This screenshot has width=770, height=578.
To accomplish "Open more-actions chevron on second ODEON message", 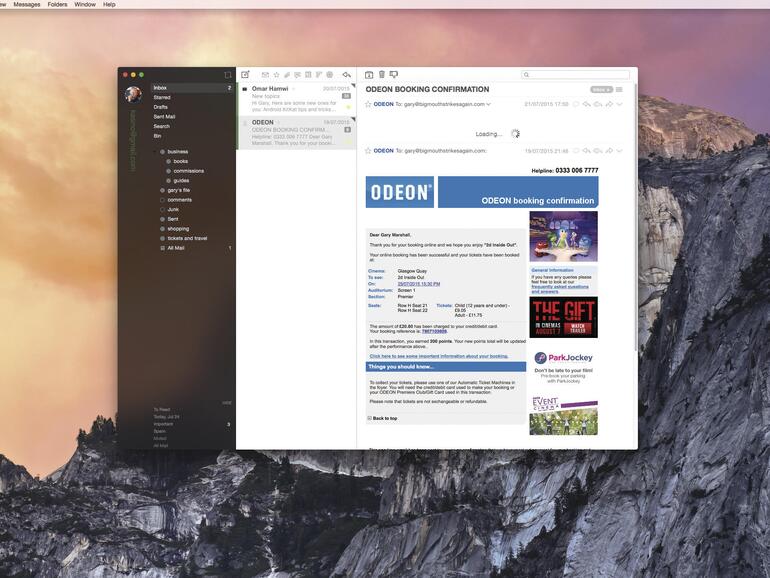I will (x=620, y=151).
